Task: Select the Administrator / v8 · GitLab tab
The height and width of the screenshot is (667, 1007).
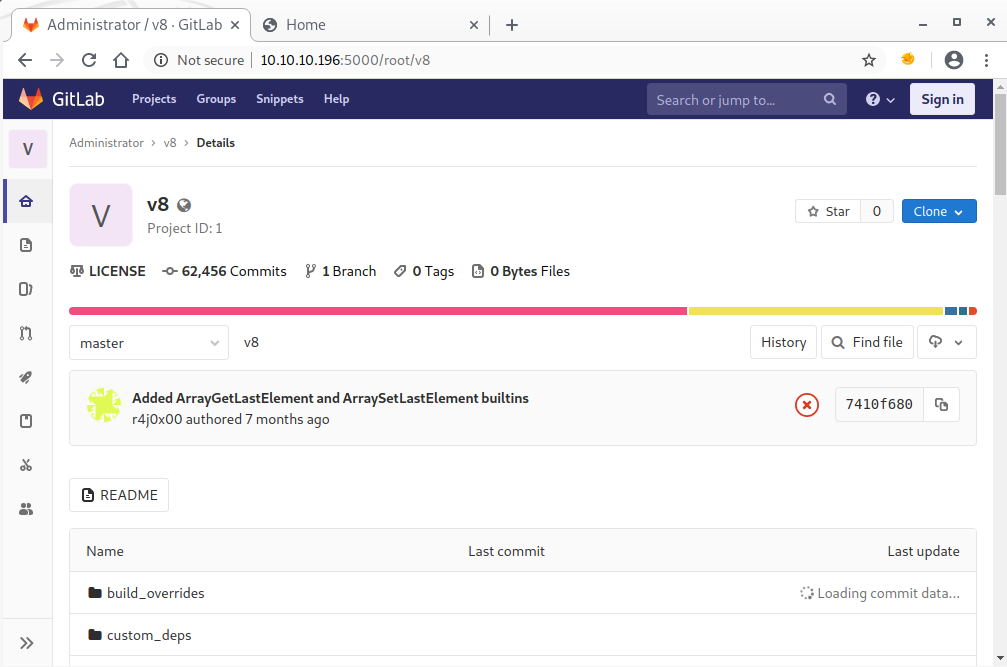Action: (x=131, y=25)
